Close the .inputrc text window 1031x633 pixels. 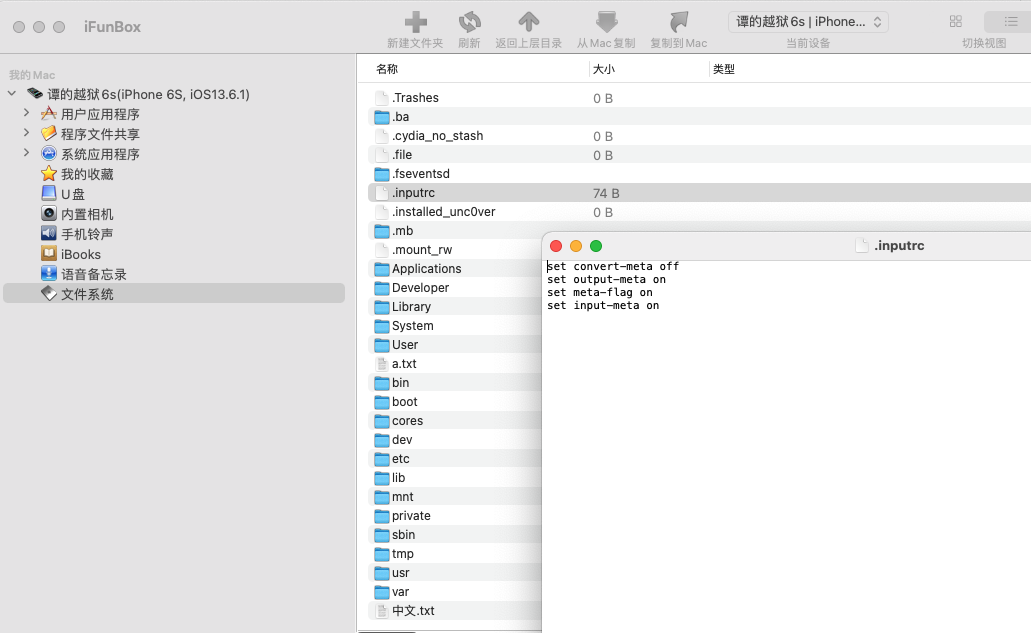[556, 246]
